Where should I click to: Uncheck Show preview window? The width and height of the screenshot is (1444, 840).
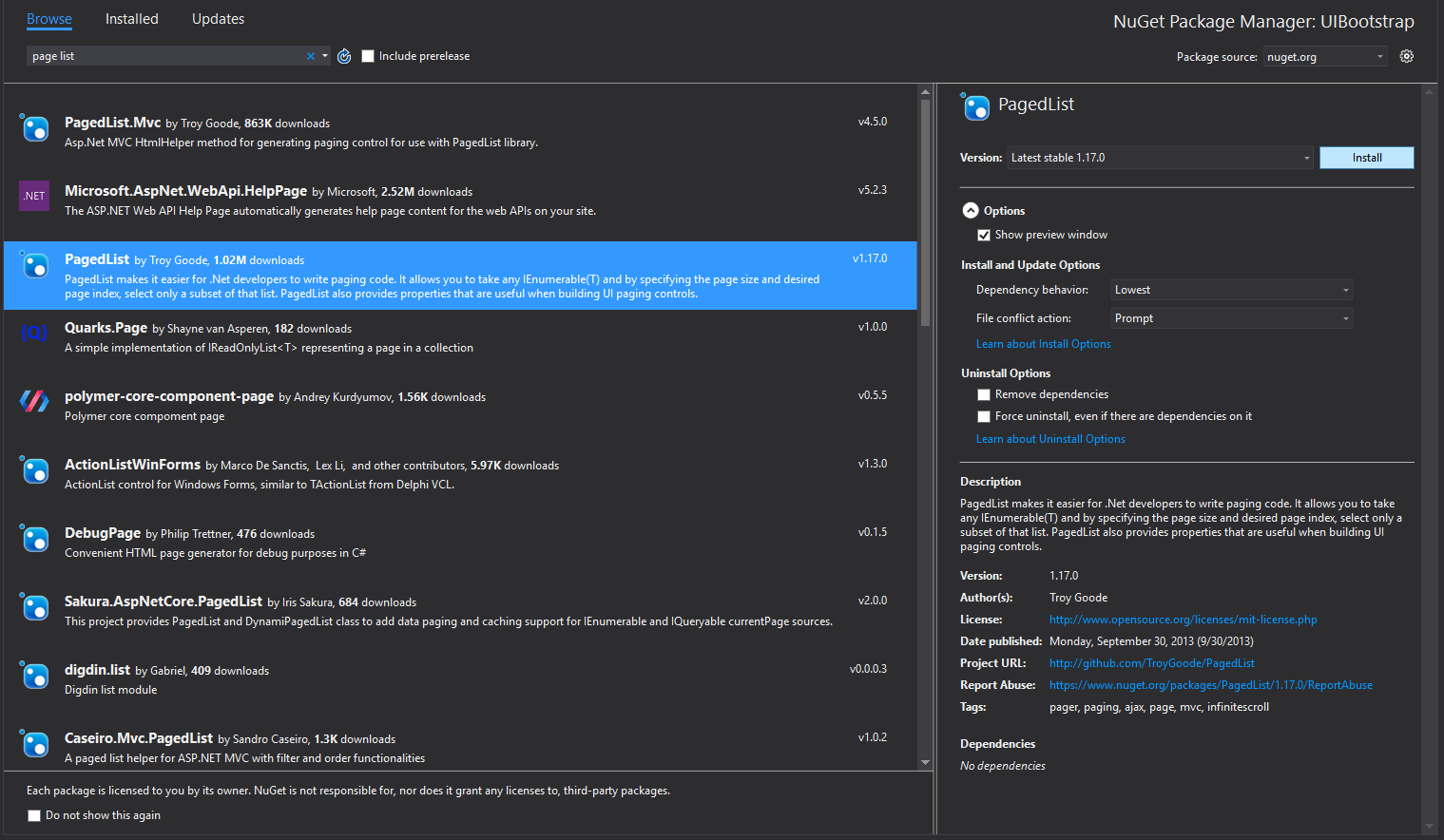[984, 235]
